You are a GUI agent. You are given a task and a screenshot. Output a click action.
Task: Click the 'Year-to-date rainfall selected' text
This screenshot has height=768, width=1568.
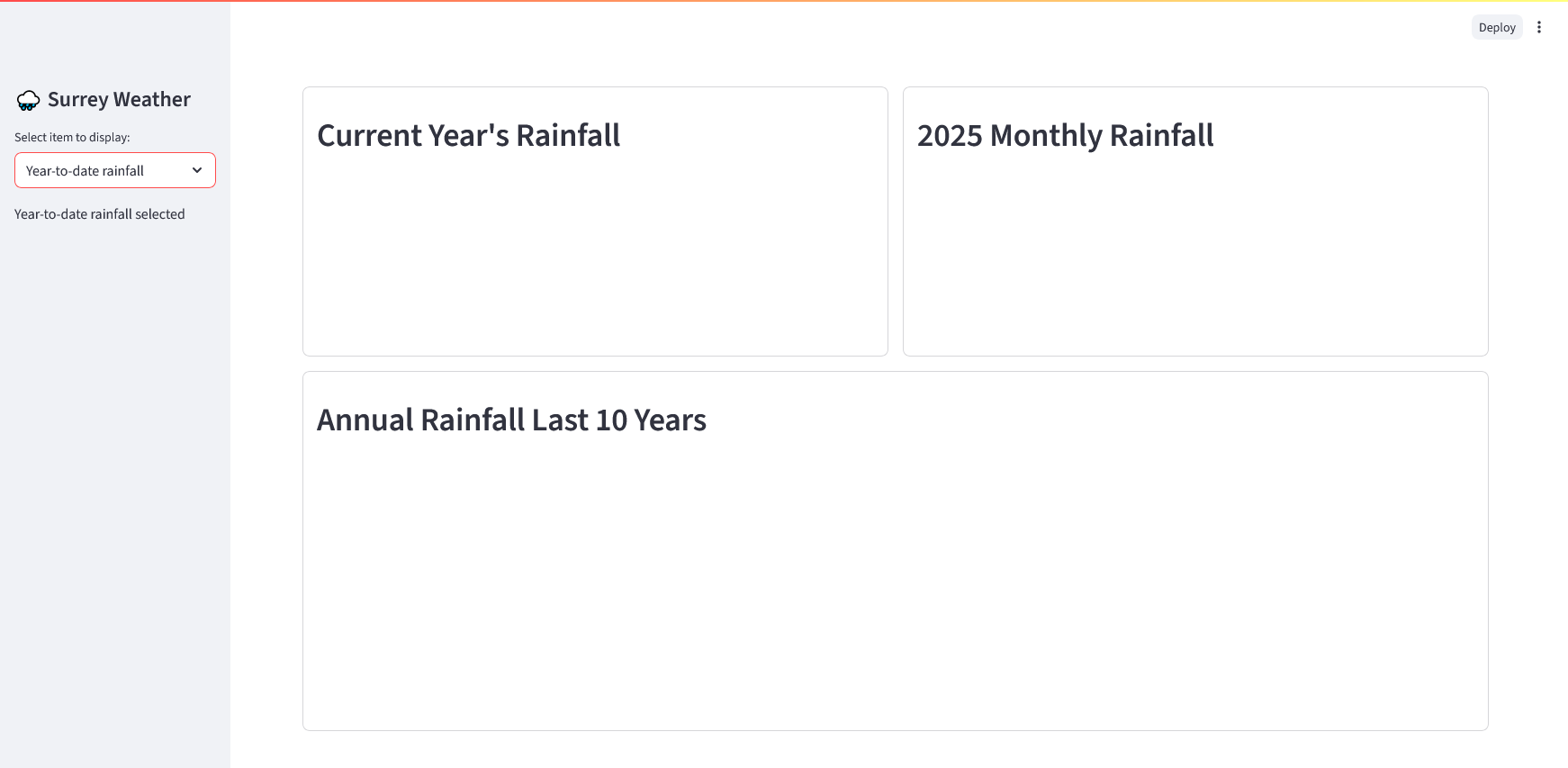[x=99, y=213]
